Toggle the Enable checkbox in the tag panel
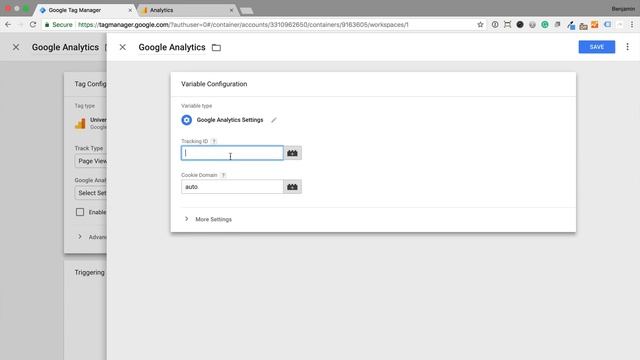This screenshot has width=640, height=360. [x=80, y=212]
